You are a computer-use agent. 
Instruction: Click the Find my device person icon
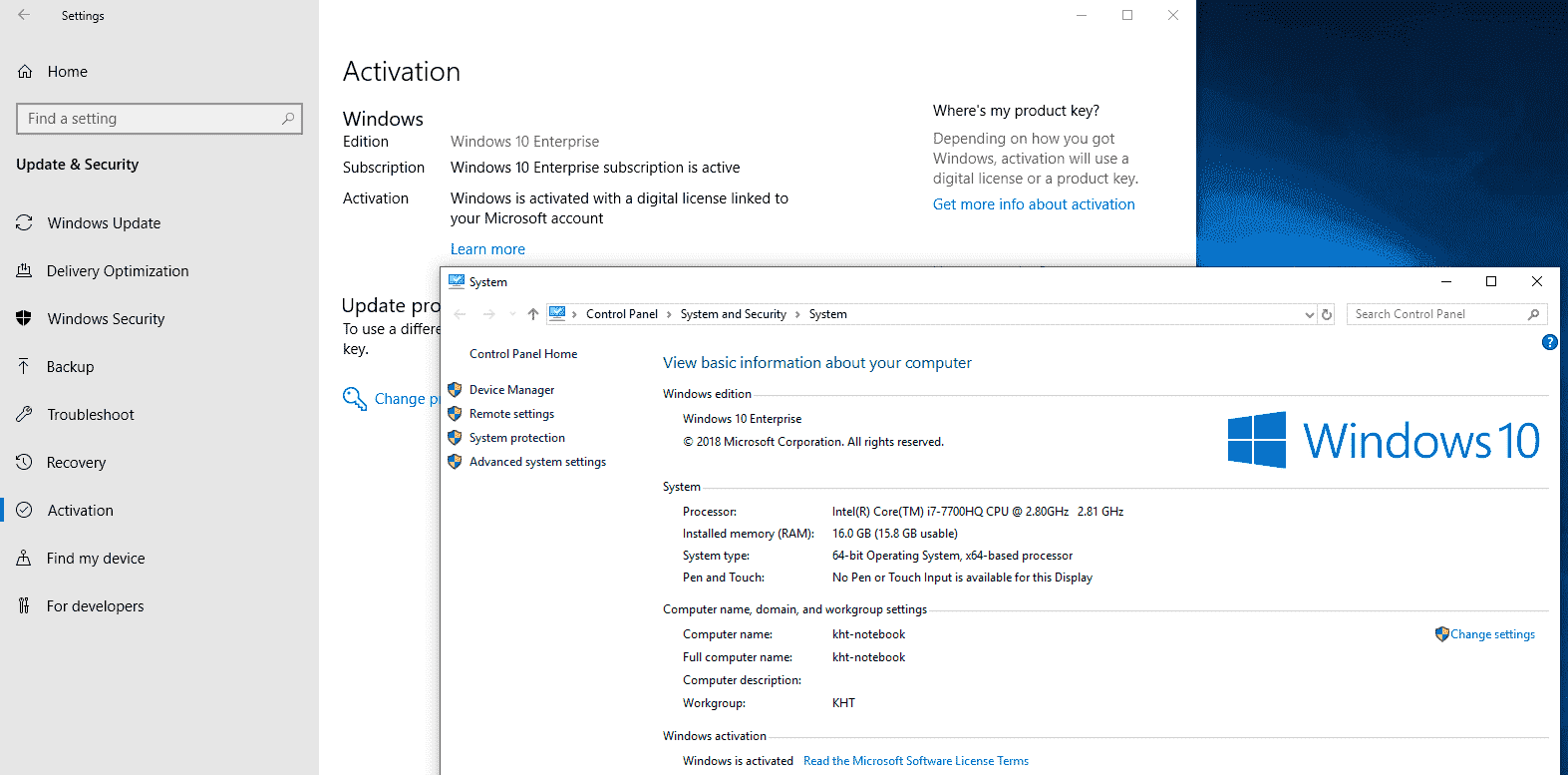pos(24,558)
